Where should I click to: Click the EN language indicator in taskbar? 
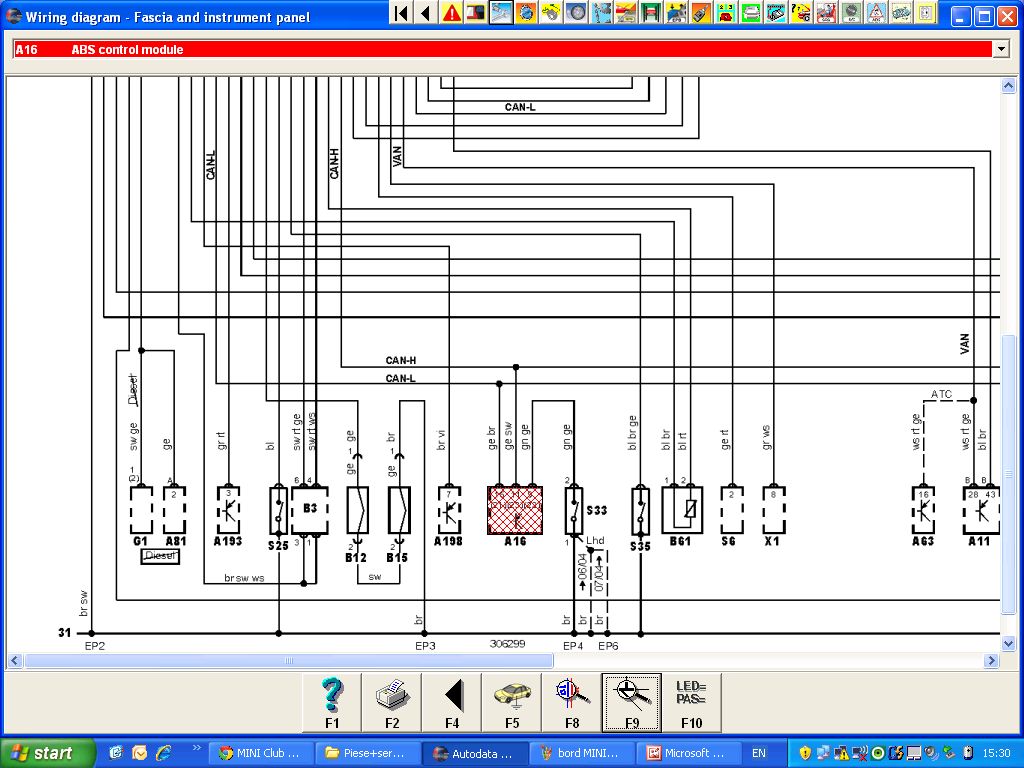pyautogui.click(x=759, y=753)
